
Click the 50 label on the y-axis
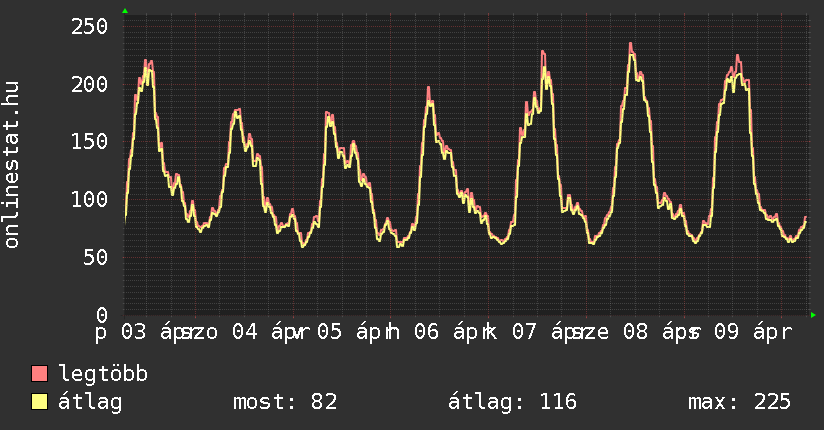coord(95,257)
